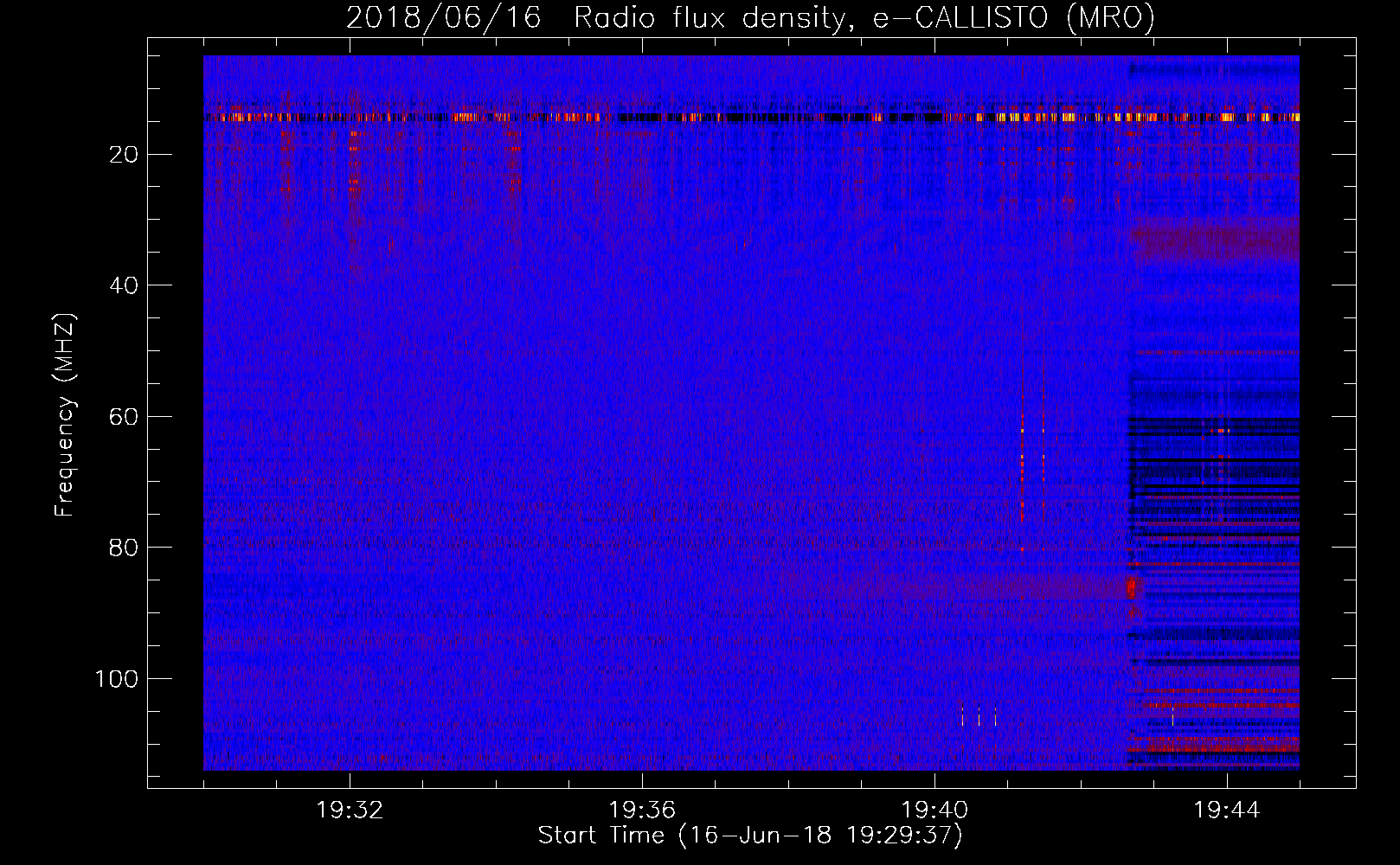Click the 60 MHz frequency tick label
The width and height of the screenshot is (1400, 865).
point(125,416)
